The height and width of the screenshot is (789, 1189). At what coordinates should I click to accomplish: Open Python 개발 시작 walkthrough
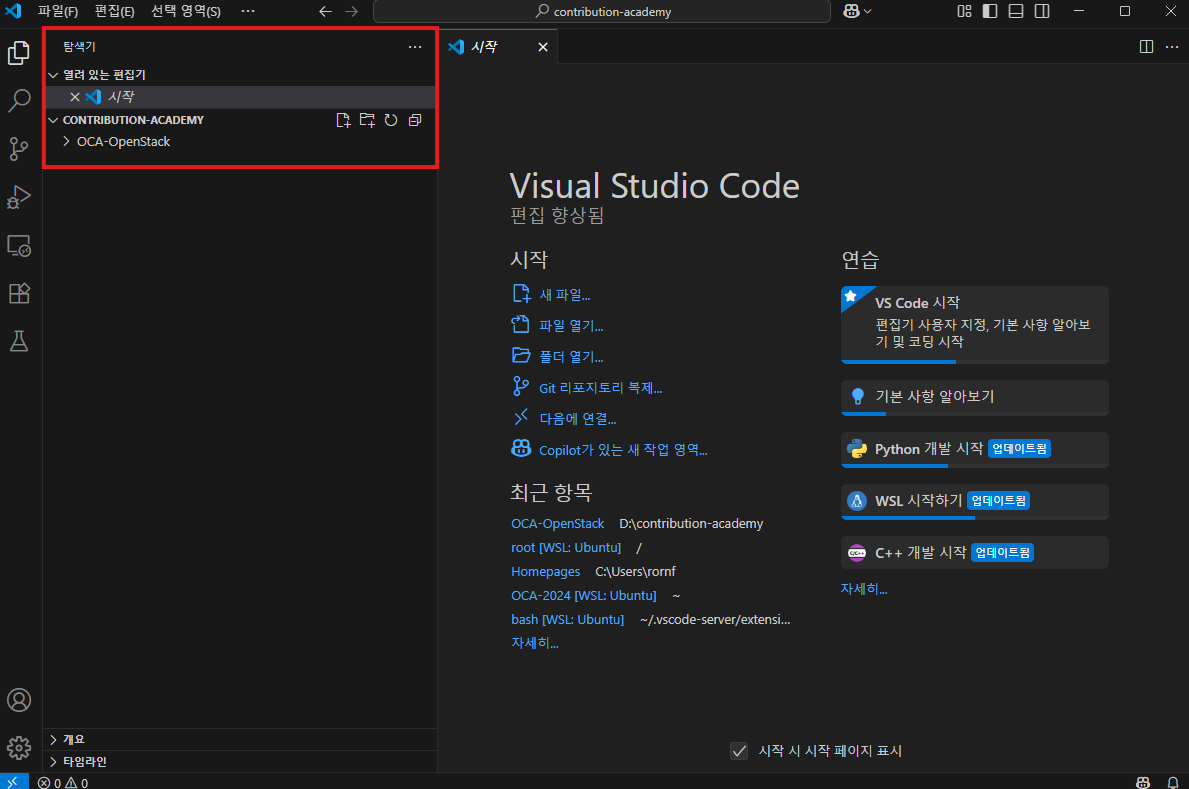pos(974,450)
